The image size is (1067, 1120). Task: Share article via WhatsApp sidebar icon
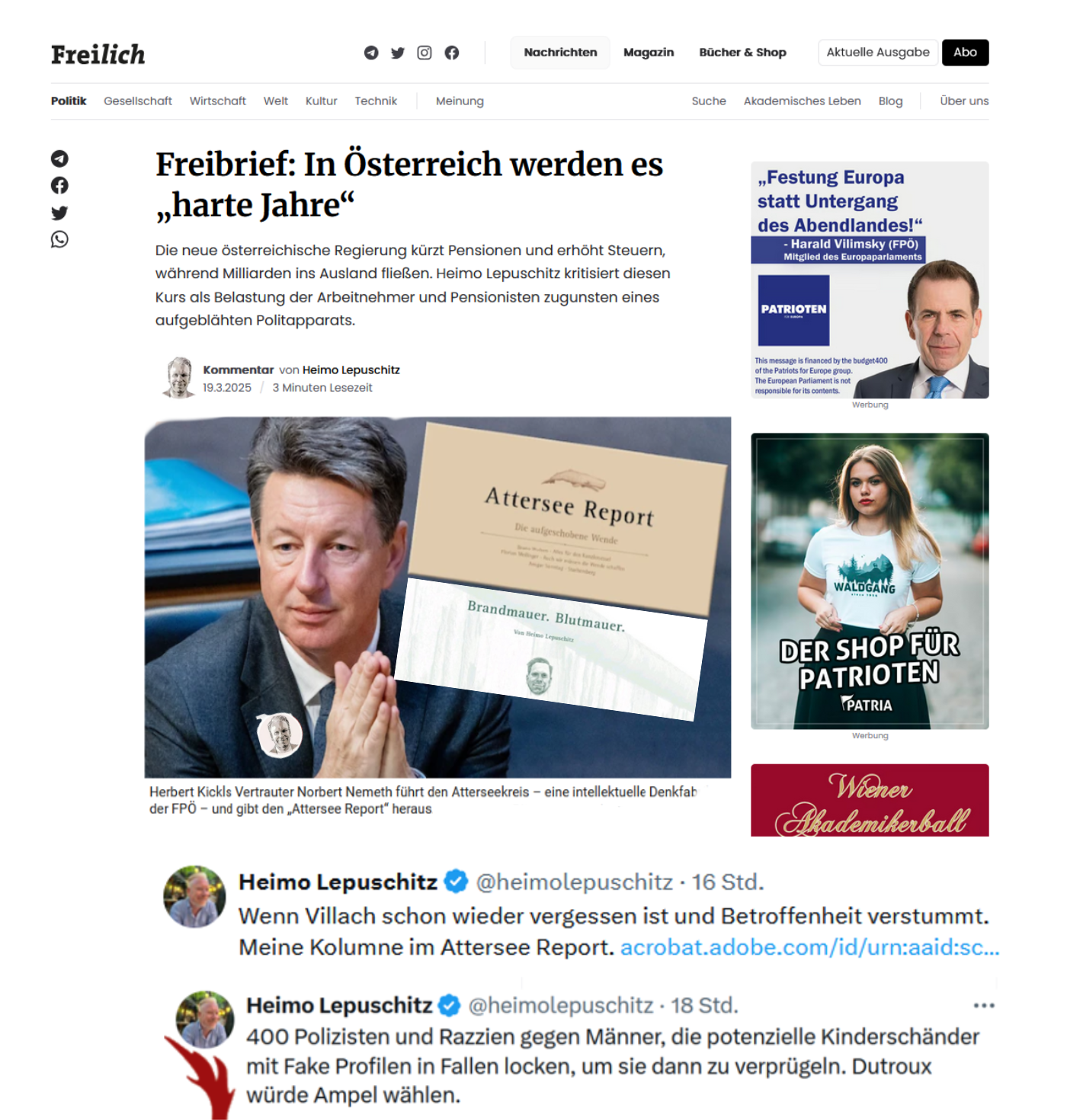coord(59,239)
